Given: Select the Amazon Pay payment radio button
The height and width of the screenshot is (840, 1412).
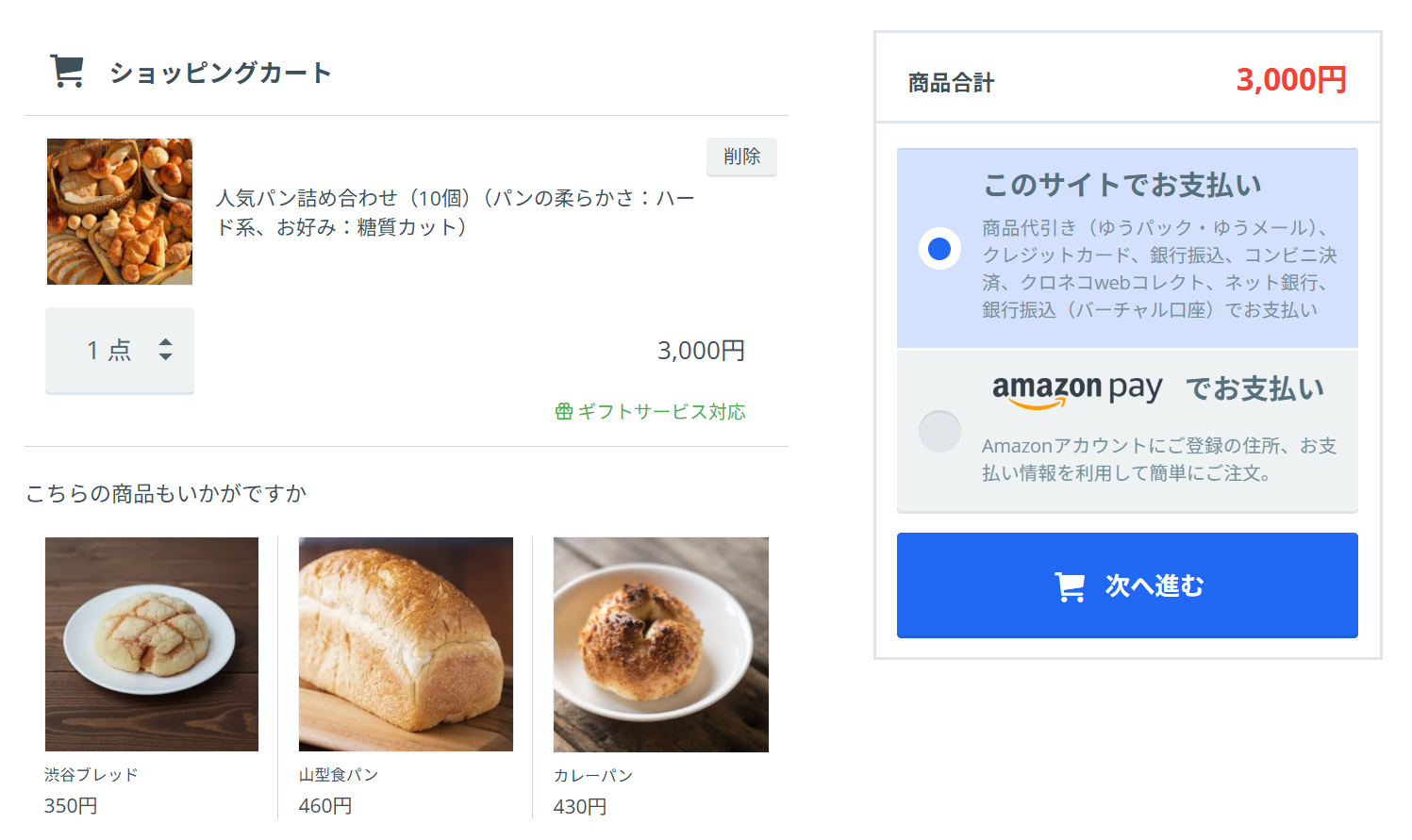Looking at the screenshot, I should click(x=939, y=432).
